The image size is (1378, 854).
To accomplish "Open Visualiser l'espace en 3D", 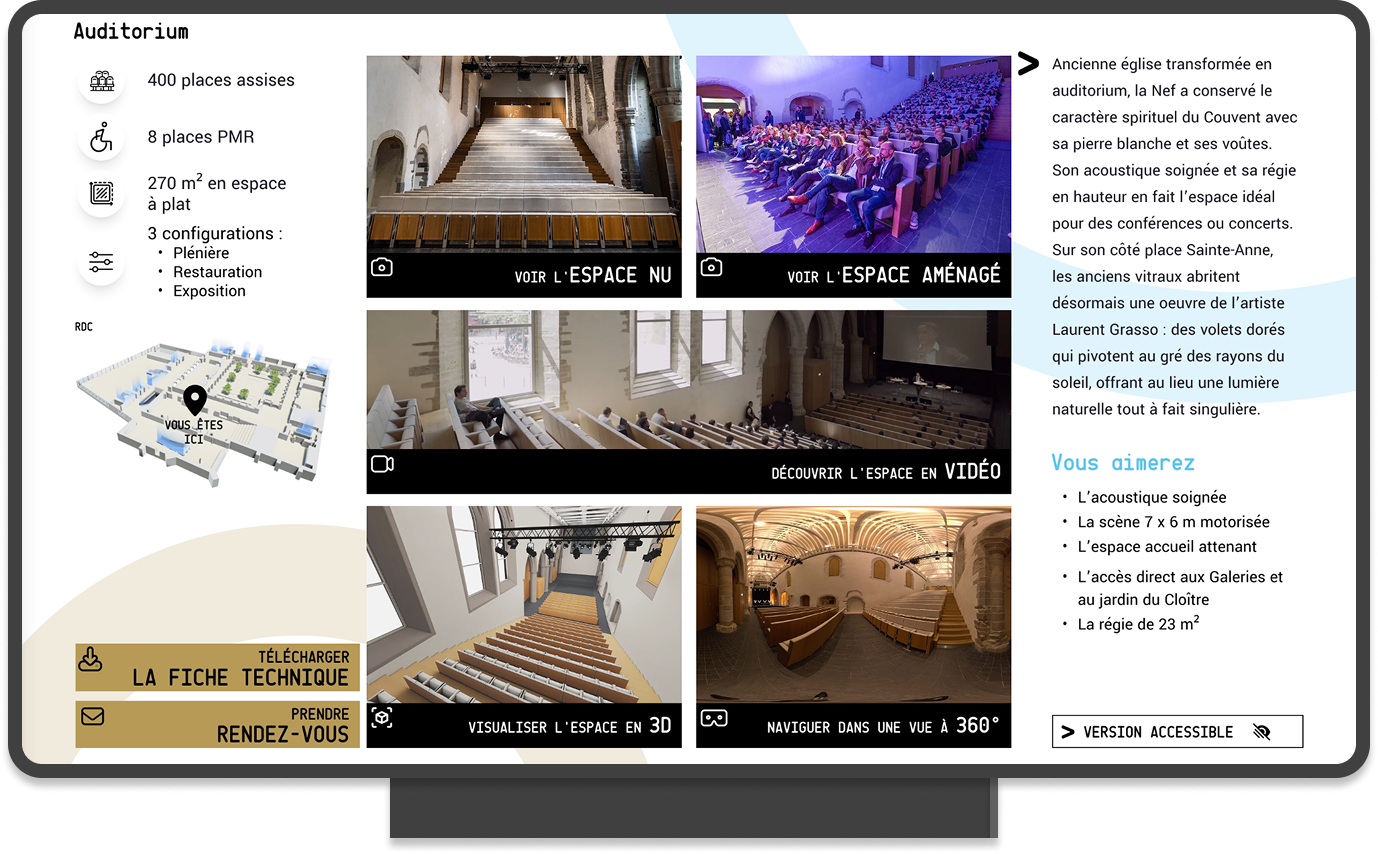I will [524, 627].
